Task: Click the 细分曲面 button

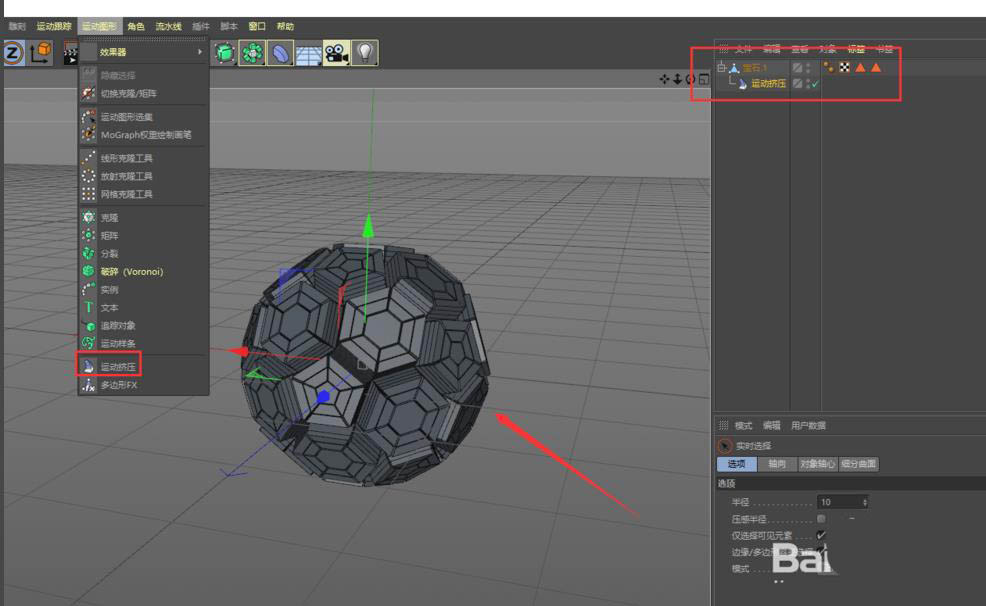Action: (x=859, y=464)
